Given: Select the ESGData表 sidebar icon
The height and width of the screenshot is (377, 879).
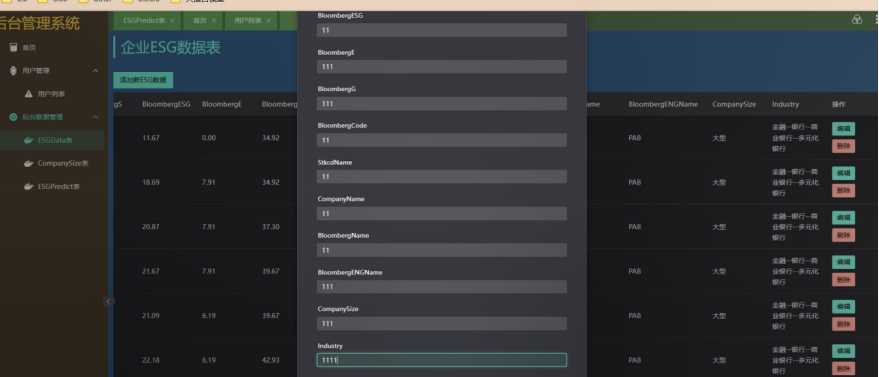Looking at the screenshot, I should pyautogui.click(x=29, y=140).
